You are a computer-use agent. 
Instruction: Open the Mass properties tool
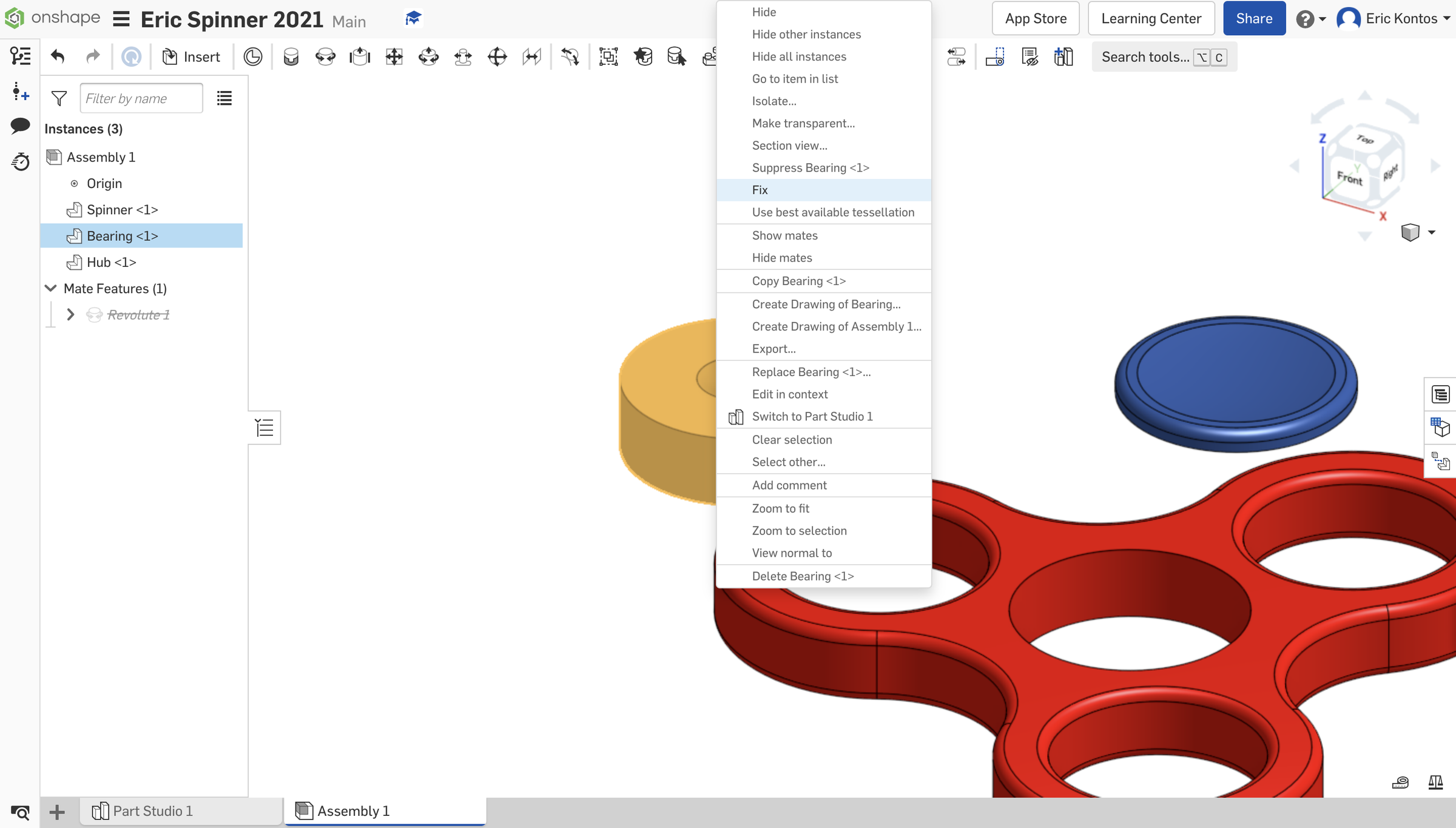(x=1435, y=783)
